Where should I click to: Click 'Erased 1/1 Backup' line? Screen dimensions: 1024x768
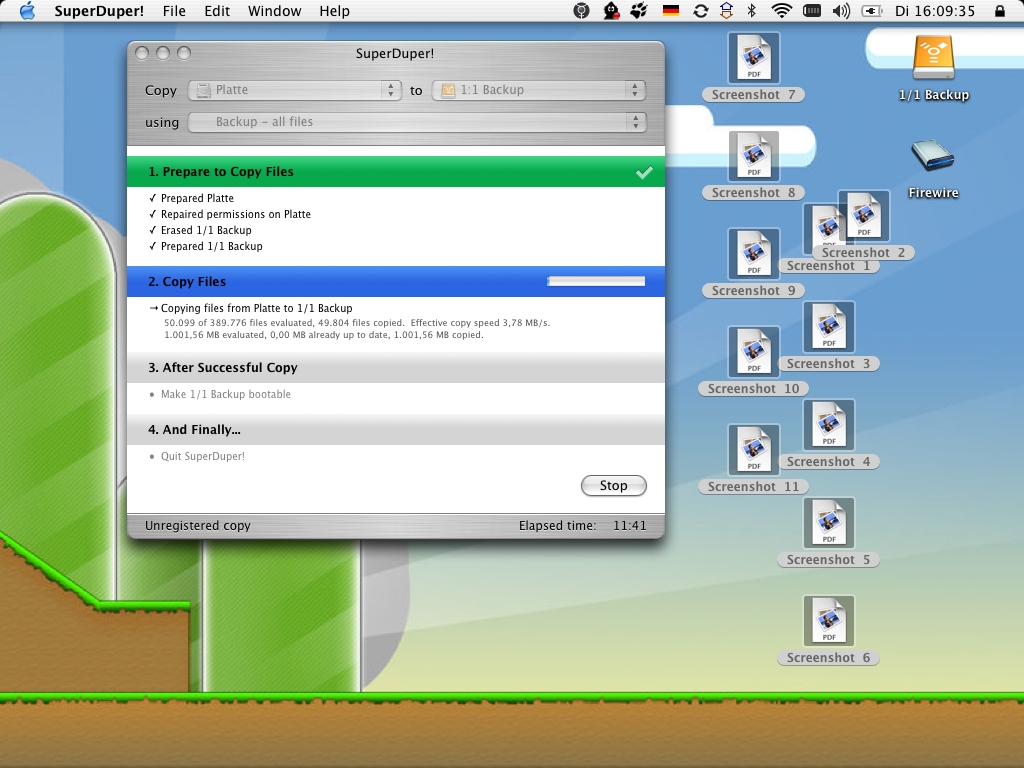tap(206, 231)
